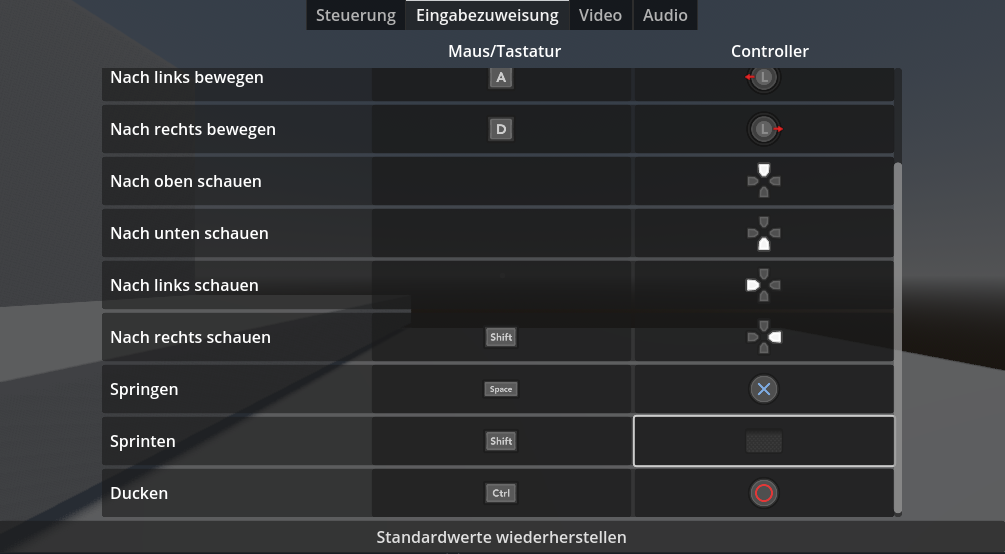Click the Ctrl key binding for Ducken
Image resolution: width=1005 pixels, height=554 pixels.
[x=501, y=493]
